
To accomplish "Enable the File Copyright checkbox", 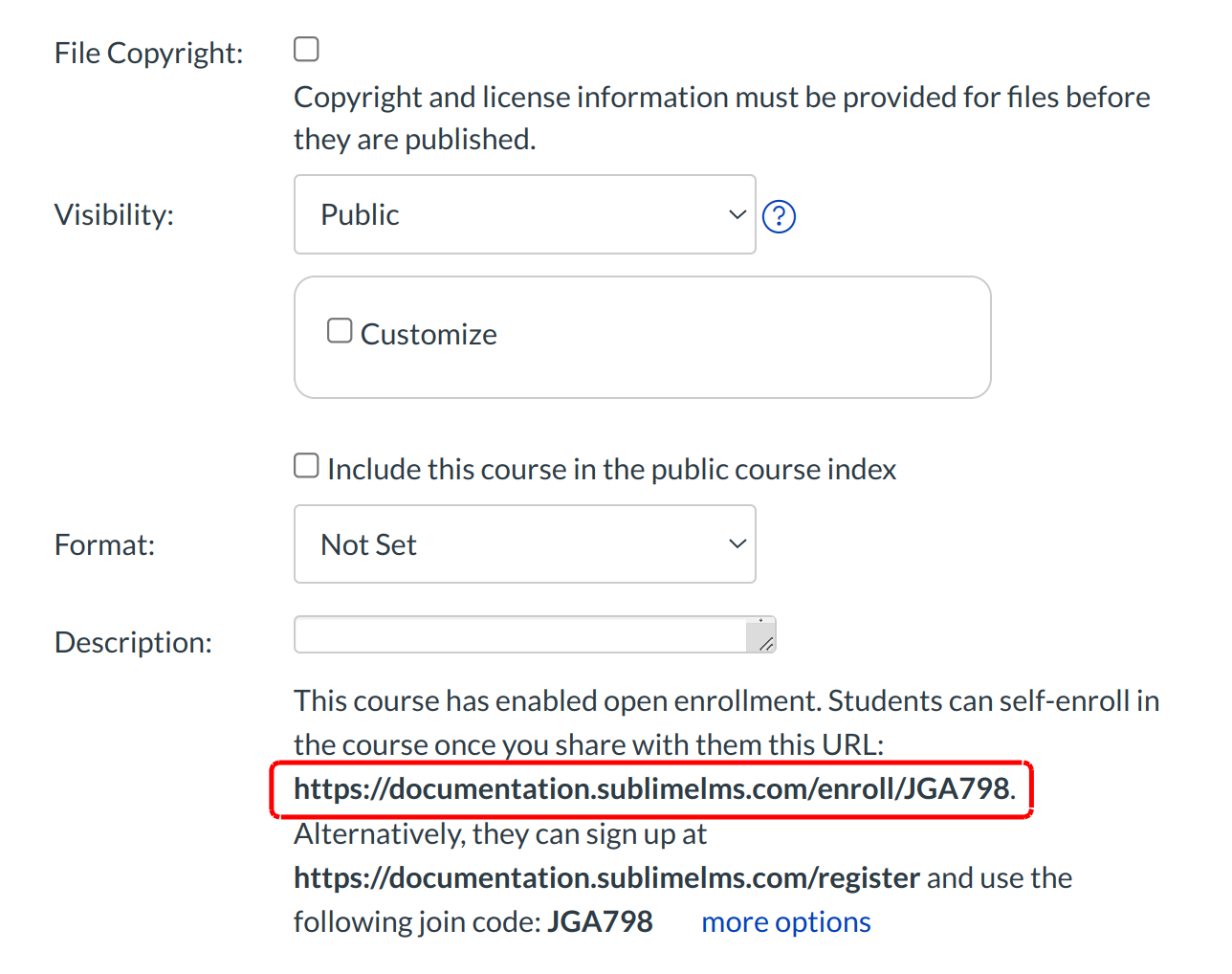I will [306, 48].
